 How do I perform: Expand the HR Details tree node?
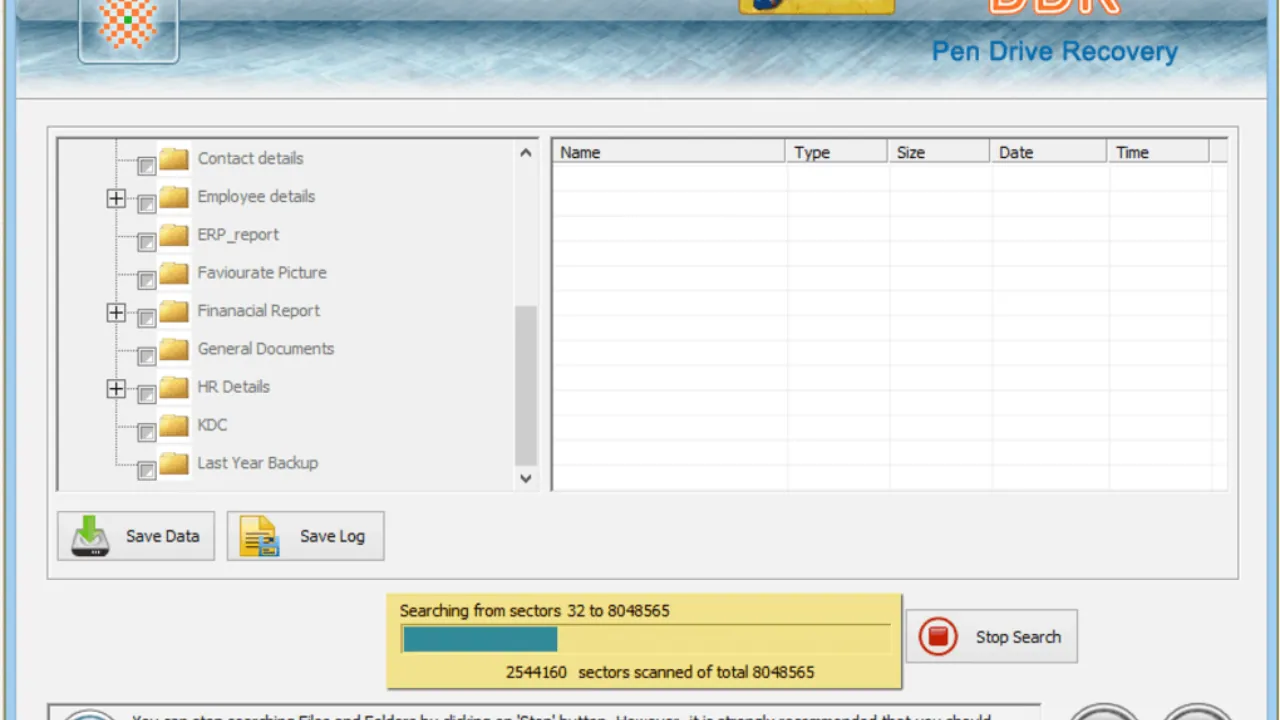[x=116, y=389]
